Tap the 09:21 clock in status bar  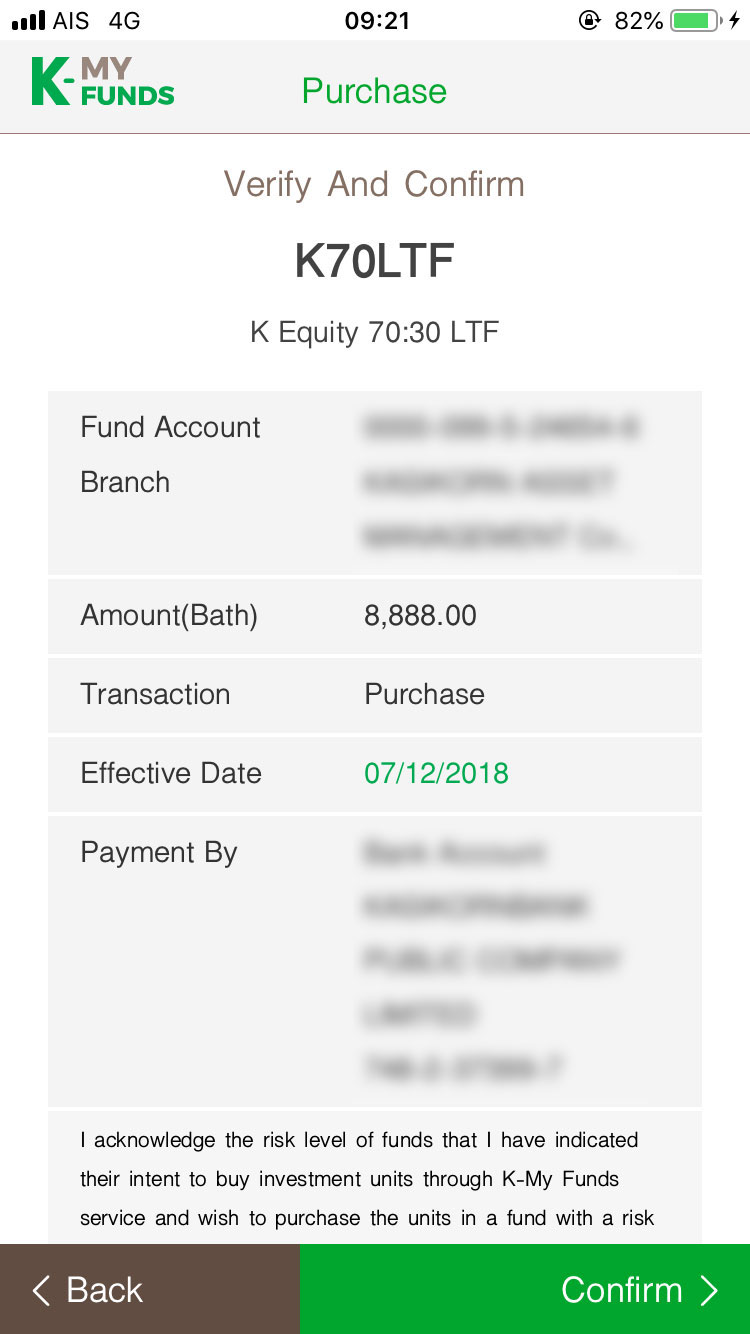pyautogui.click(x=377, y=20)
